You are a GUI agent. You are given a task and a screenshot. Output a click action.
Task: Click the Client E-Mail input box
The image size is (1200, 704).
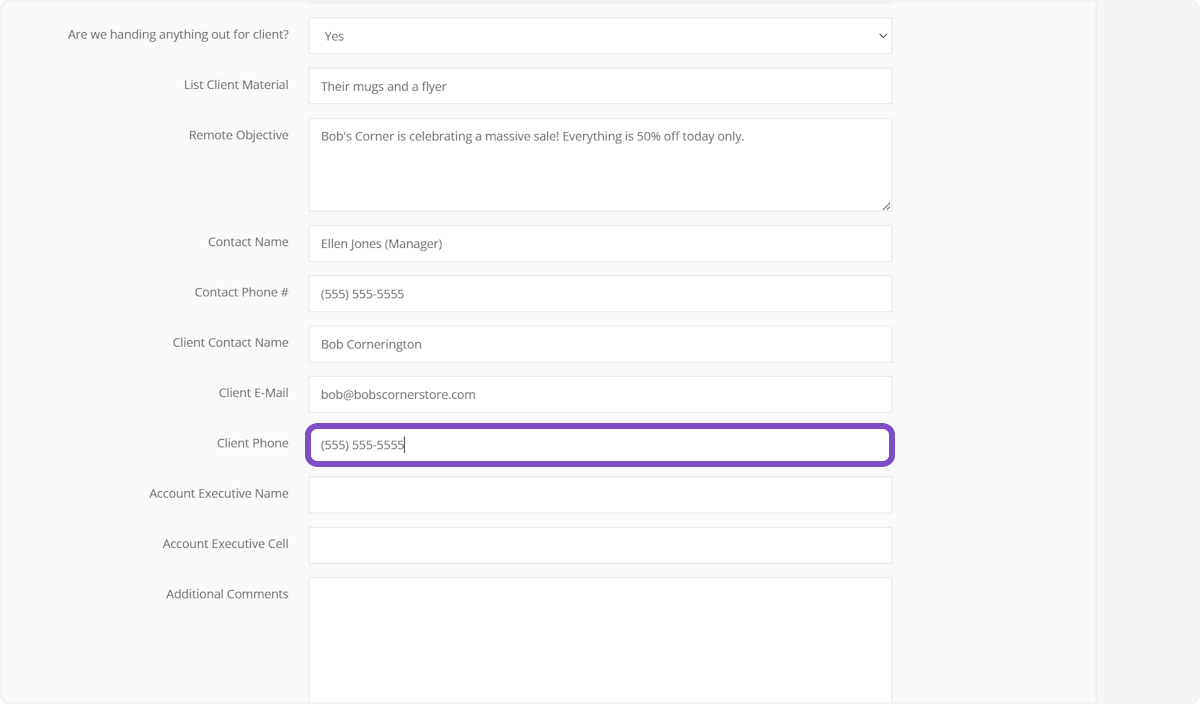point(599,394)
